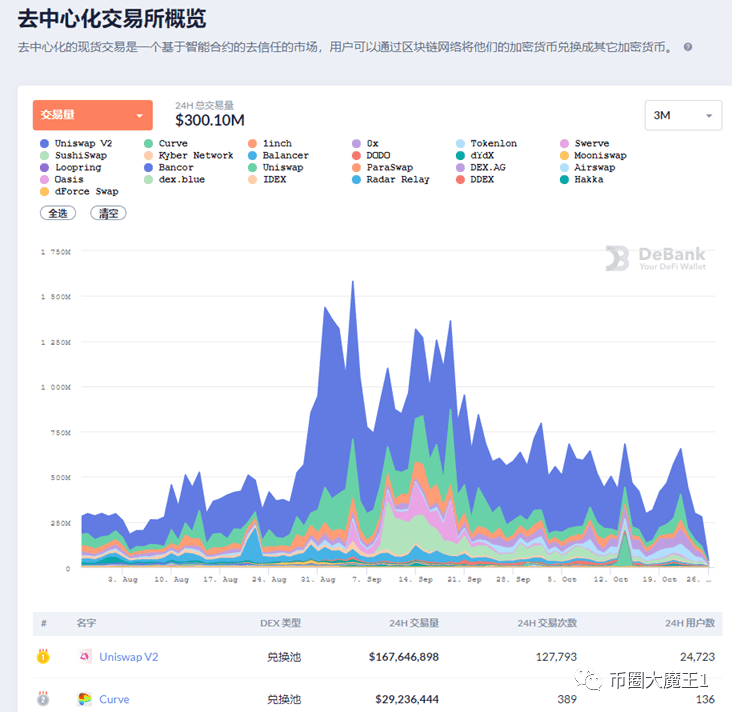Click the gold rank 1 medal icon
732x712 pixels.
tap(43, 656)
